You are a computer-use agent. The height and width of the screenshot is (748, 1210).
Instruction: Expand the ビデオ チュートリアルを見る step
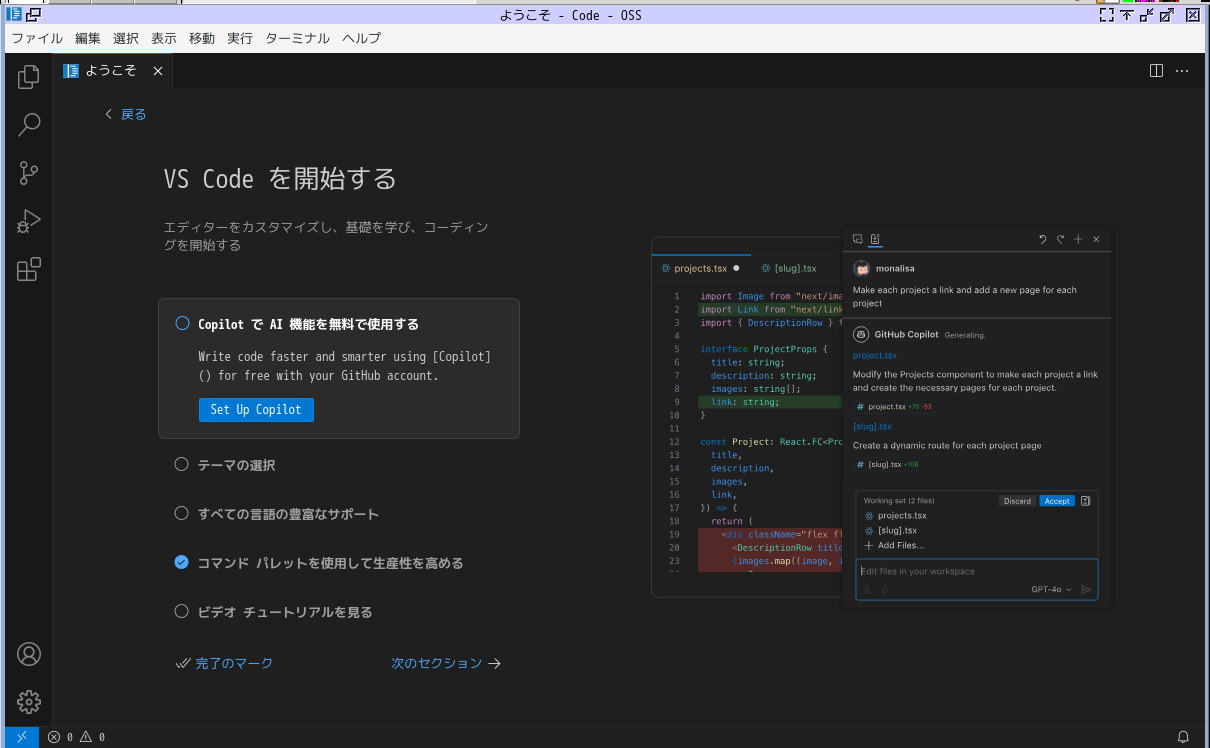284,612
